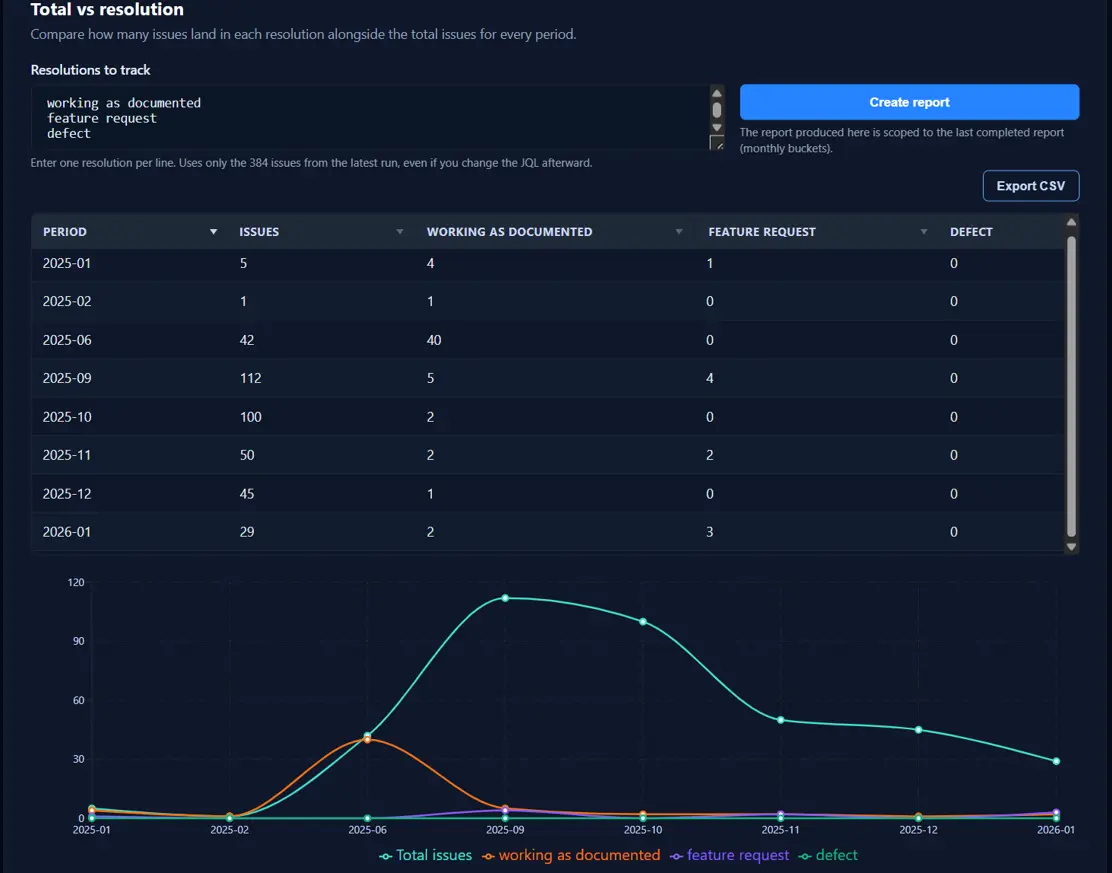Open the FEATURE REQUEST column dropdown
This screenshot has height=873, width=1112.
[923, 231]
